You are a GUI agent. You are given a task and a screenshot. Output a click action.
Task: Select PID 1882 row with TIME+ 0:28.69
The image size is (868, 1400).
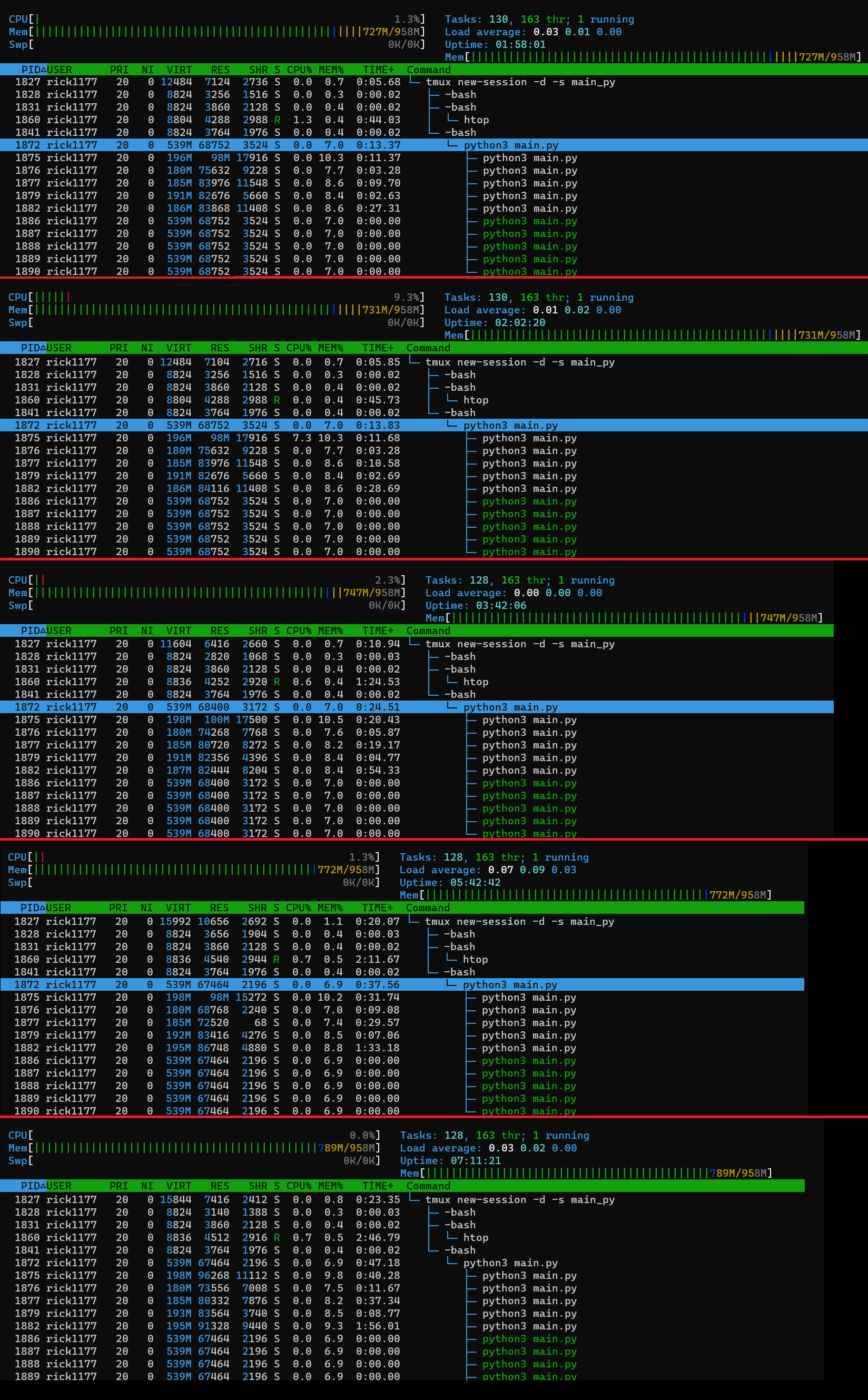click(434, 488)
